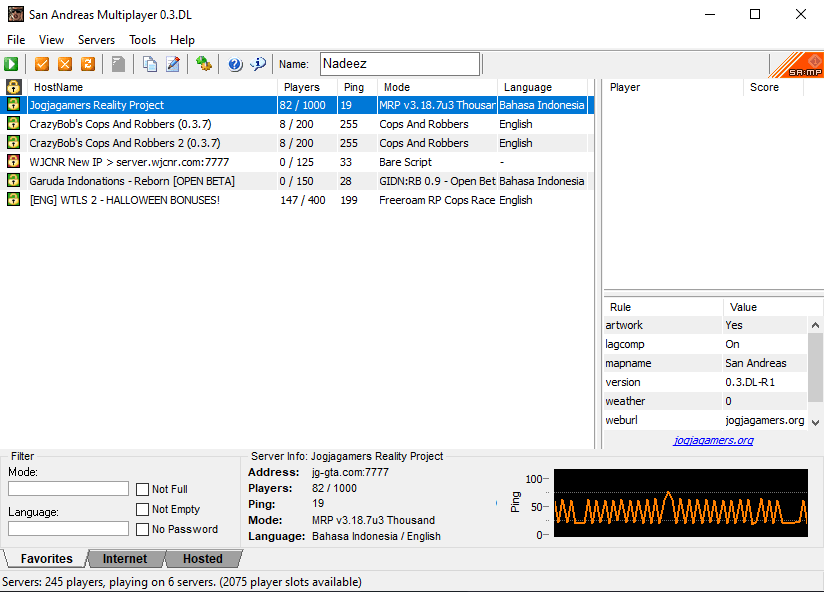Viewport: 824px width, 592px height.
Task: Click the green Connect play icon
Action: point(11,64)
